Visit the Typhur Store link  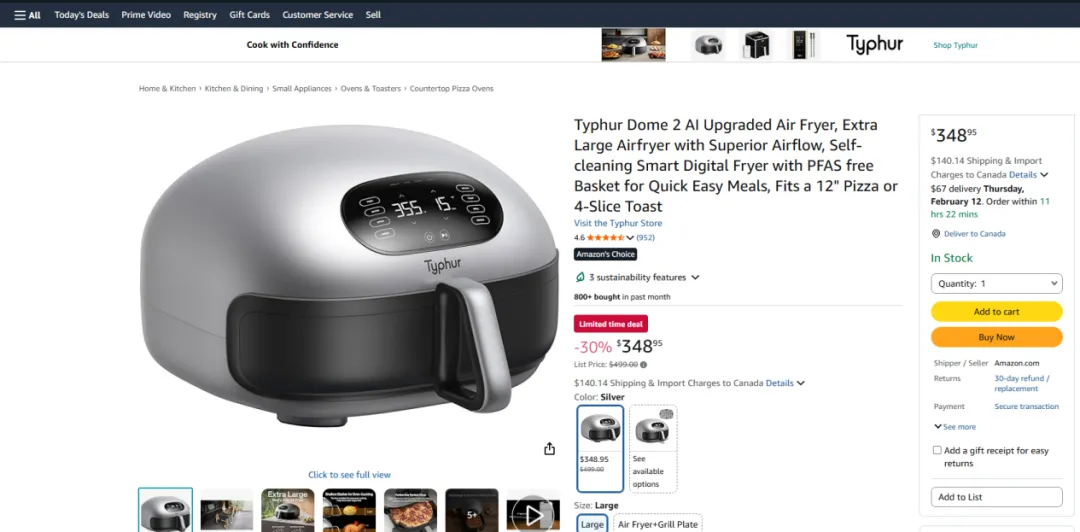[618, 223]
